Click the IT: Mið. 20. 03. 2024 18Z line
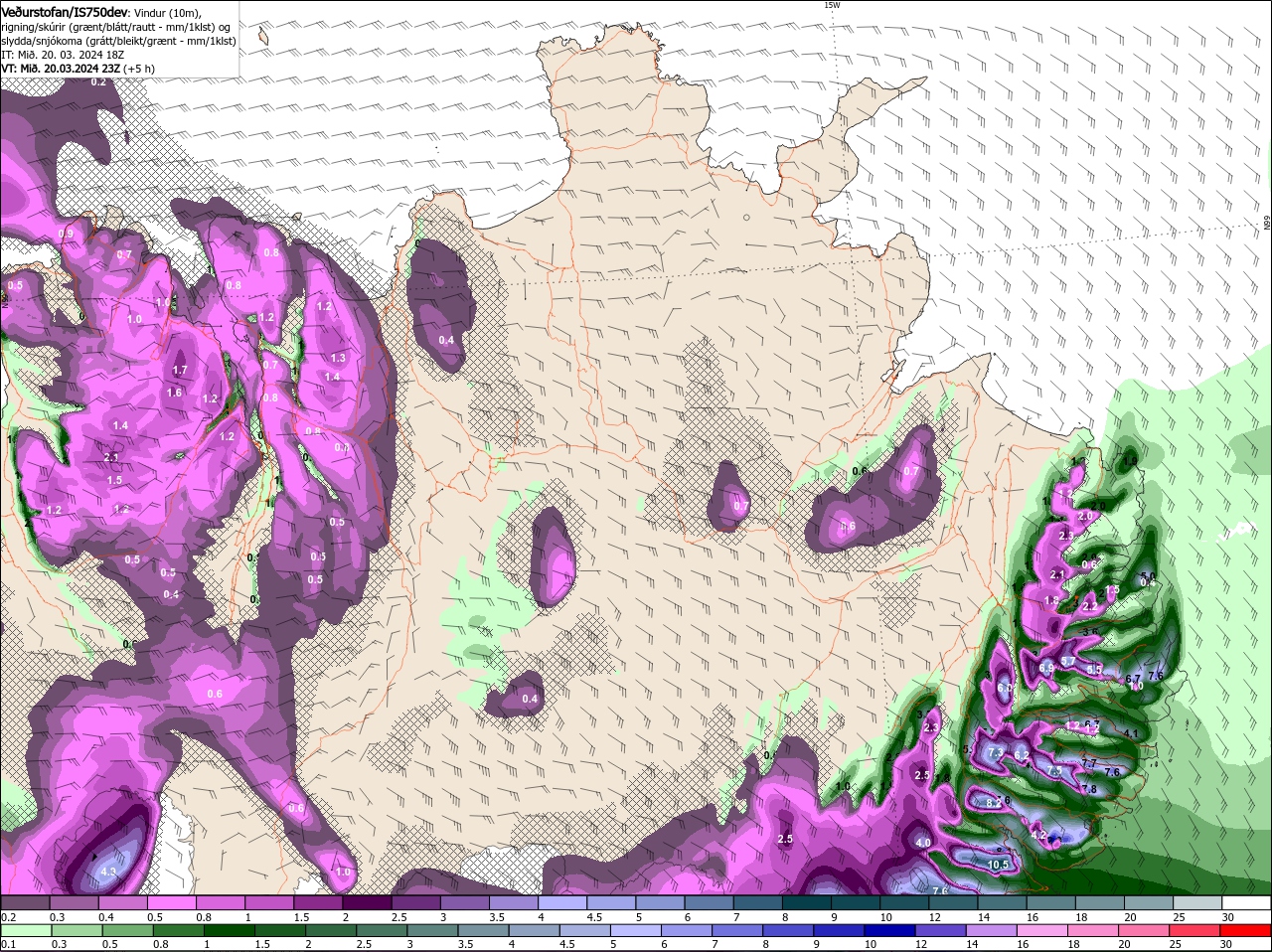 tap(62, 54)
